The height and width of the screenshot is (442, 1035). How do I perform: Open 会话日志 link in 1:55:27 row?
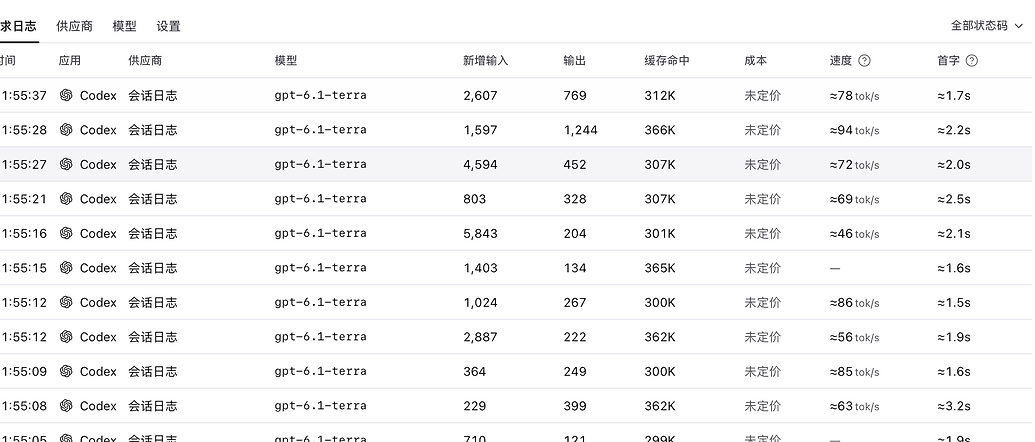[x=152, y=164]
